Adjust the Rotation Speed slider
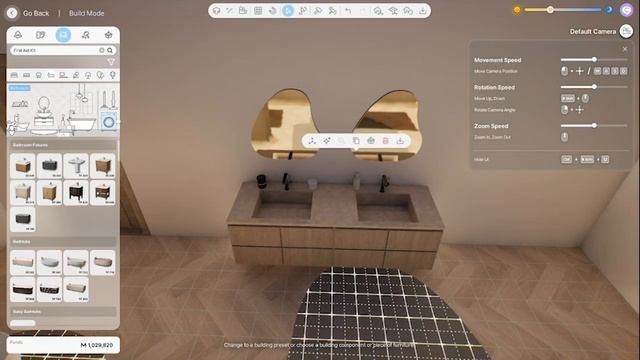The image size is (640, 360). pos(594,87)
